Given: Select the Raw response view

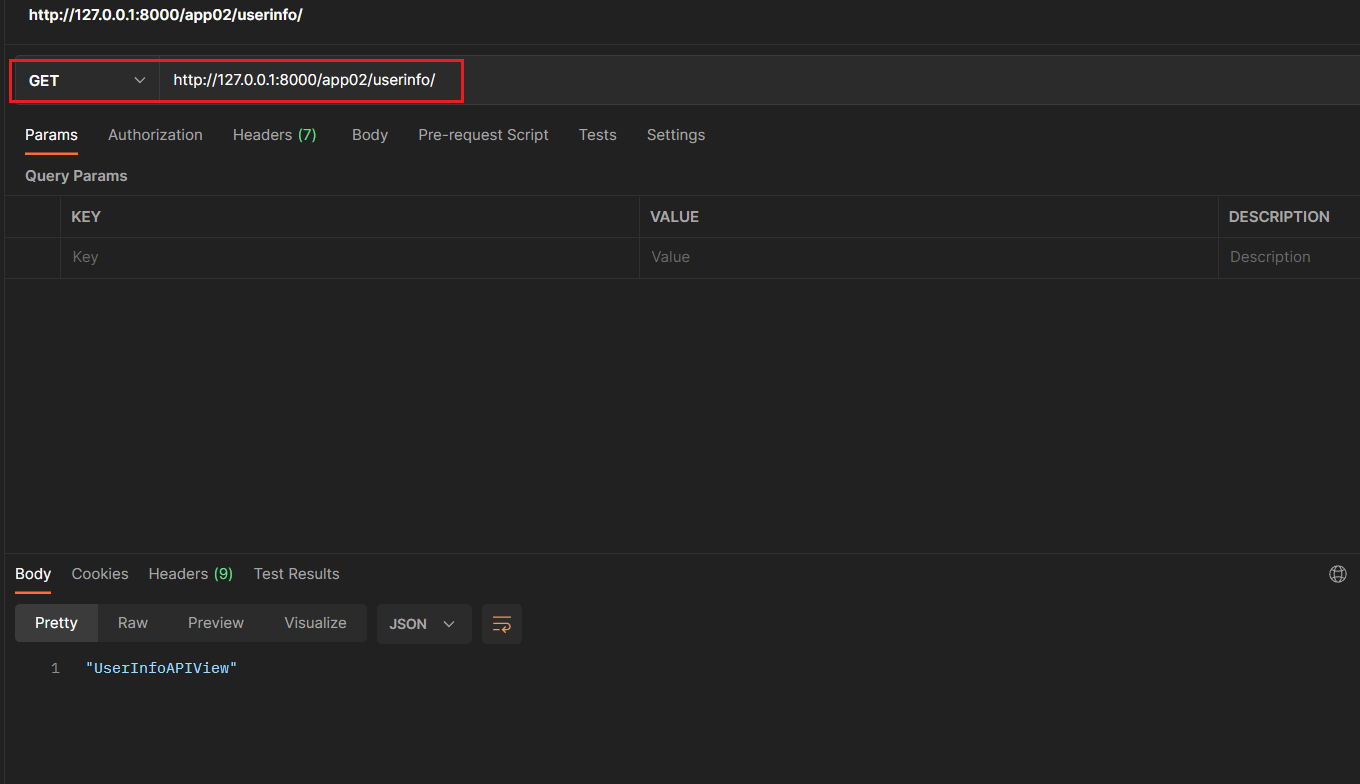Looking at the screenshot, I should pos(133,623).
